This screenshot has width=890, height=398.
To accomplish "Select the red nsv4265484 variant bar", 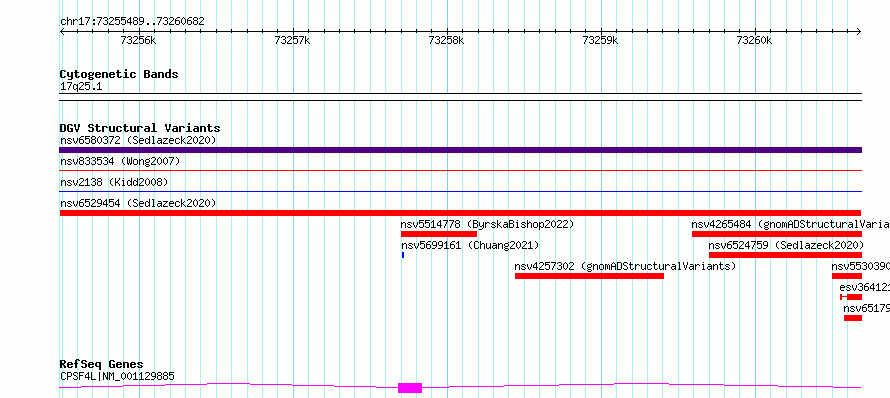I will [x=776, y=234].
